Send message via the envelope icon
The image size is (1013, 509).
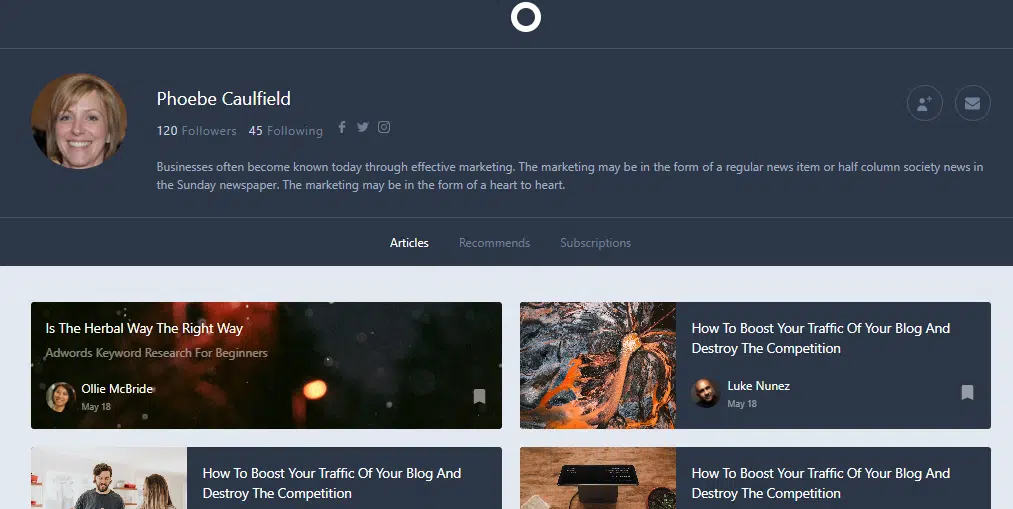pyautogui.click(x=972, y=103)
